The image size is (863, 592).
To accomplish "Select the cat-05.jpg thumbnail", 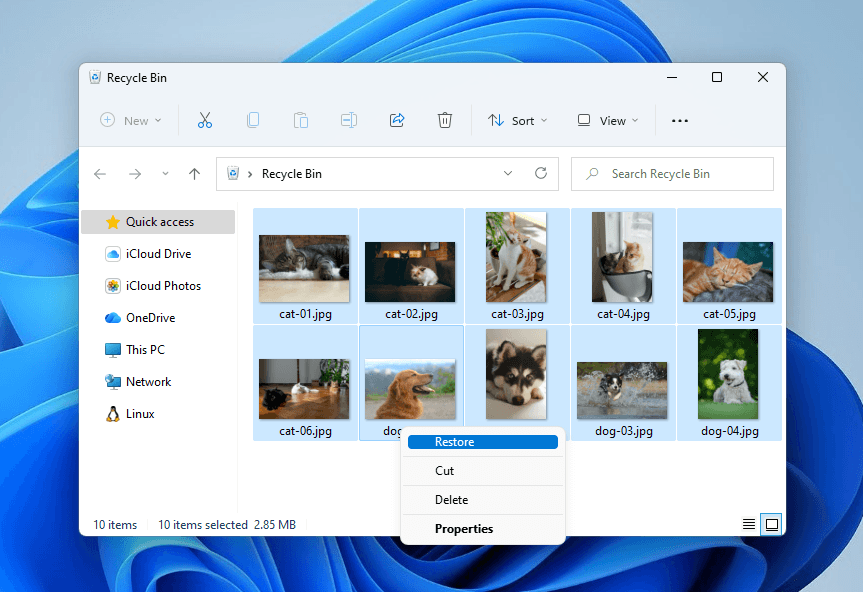I will click(x=728, y=272).
